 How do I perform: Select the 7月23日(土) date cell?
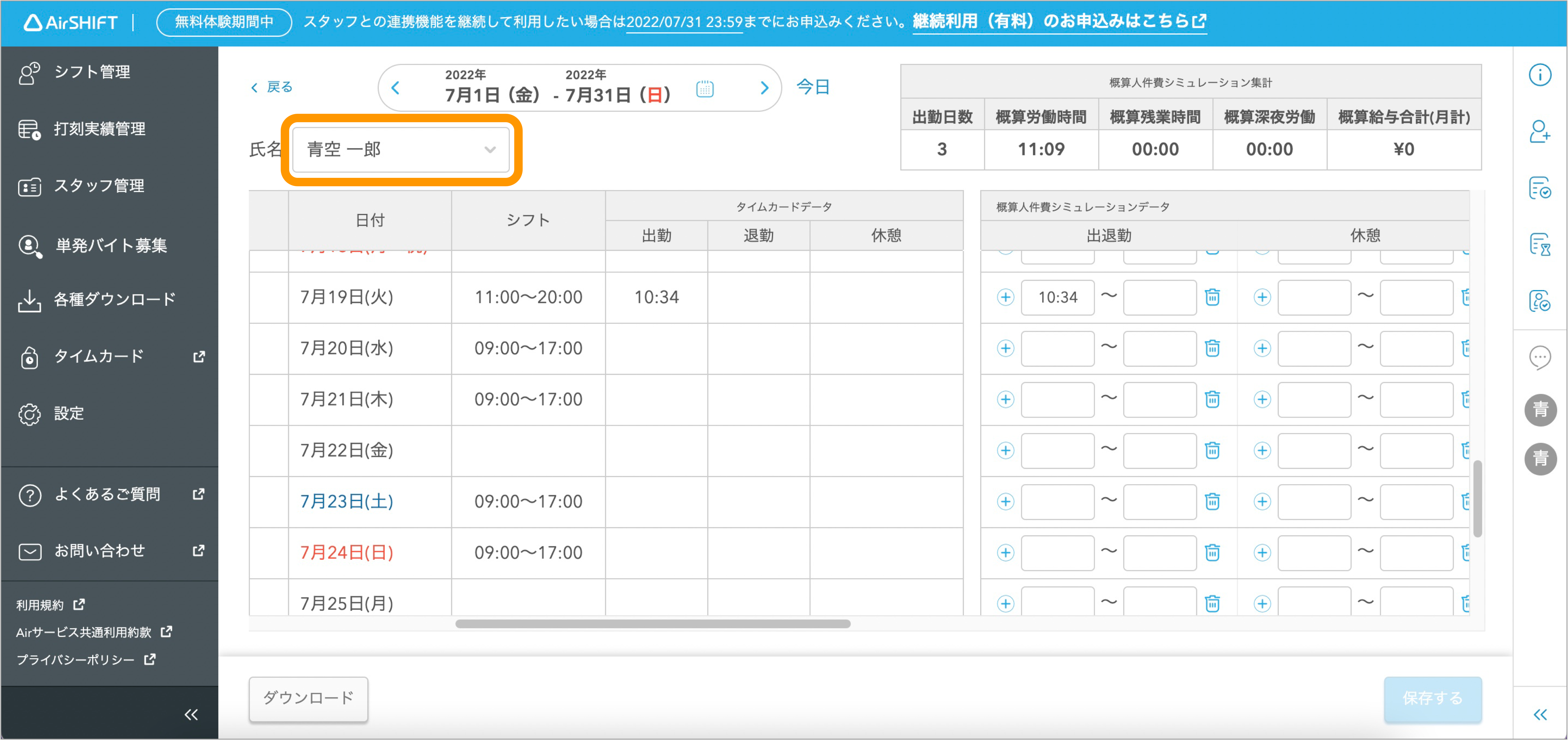coord(370,502)
